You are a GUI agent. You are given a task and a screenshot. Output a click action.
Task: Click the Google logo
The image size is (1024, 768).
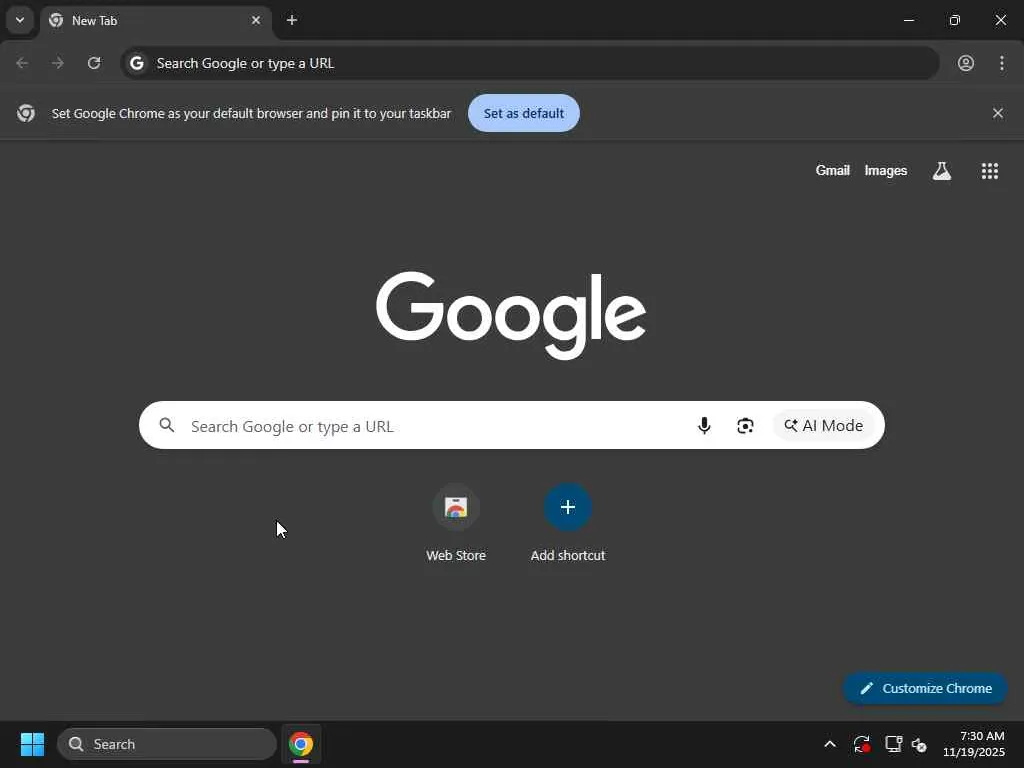(511, 315)
